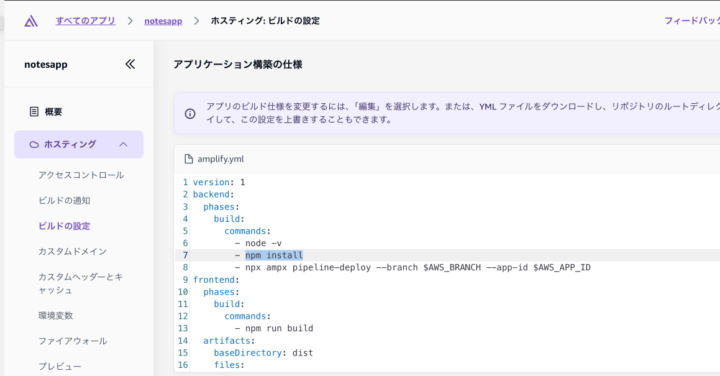Screen dimensions: 720x376
Task: Click the 'backend:' code line
Action: 214,194
